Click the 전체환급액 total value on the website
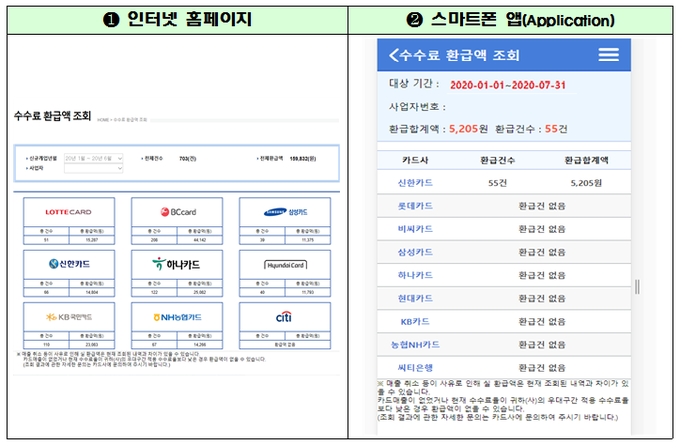680x445 pixels. pos(303,159)
